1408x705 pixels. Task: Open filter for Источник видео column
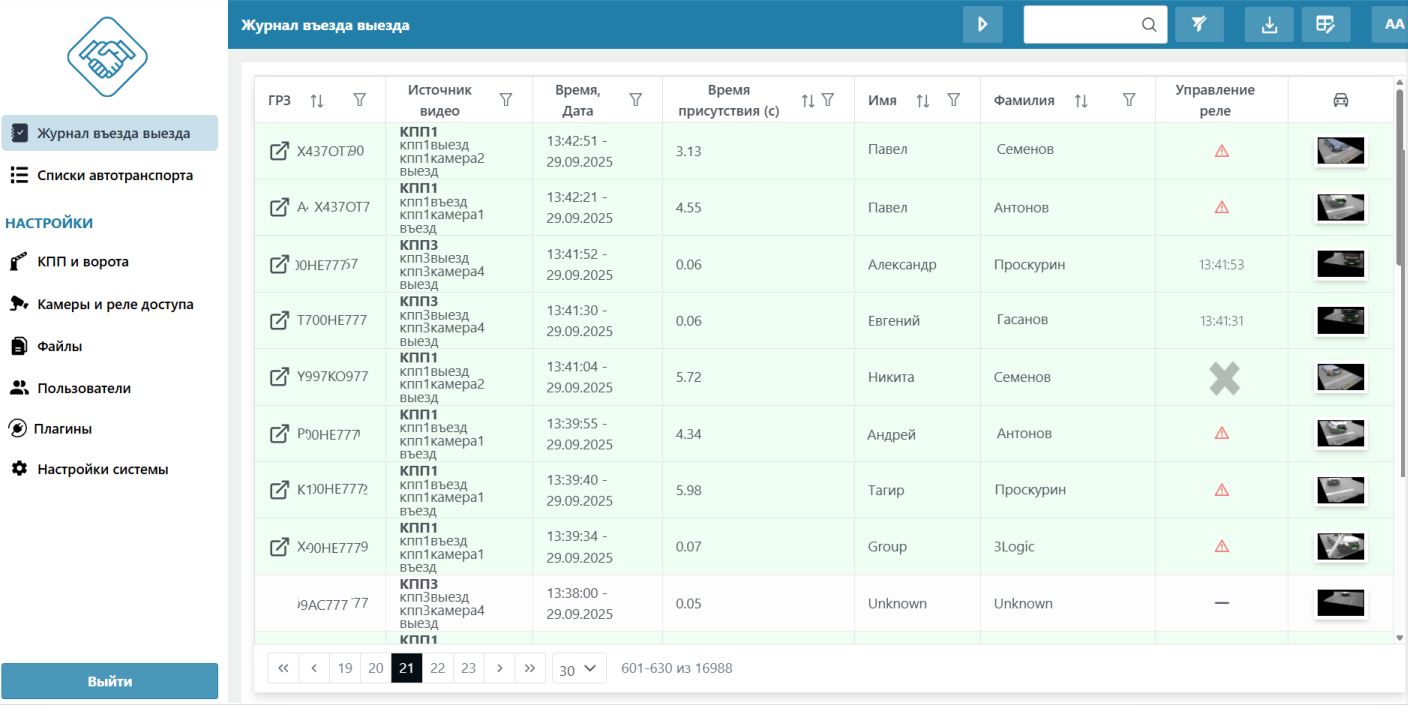(x=506, y=100)
